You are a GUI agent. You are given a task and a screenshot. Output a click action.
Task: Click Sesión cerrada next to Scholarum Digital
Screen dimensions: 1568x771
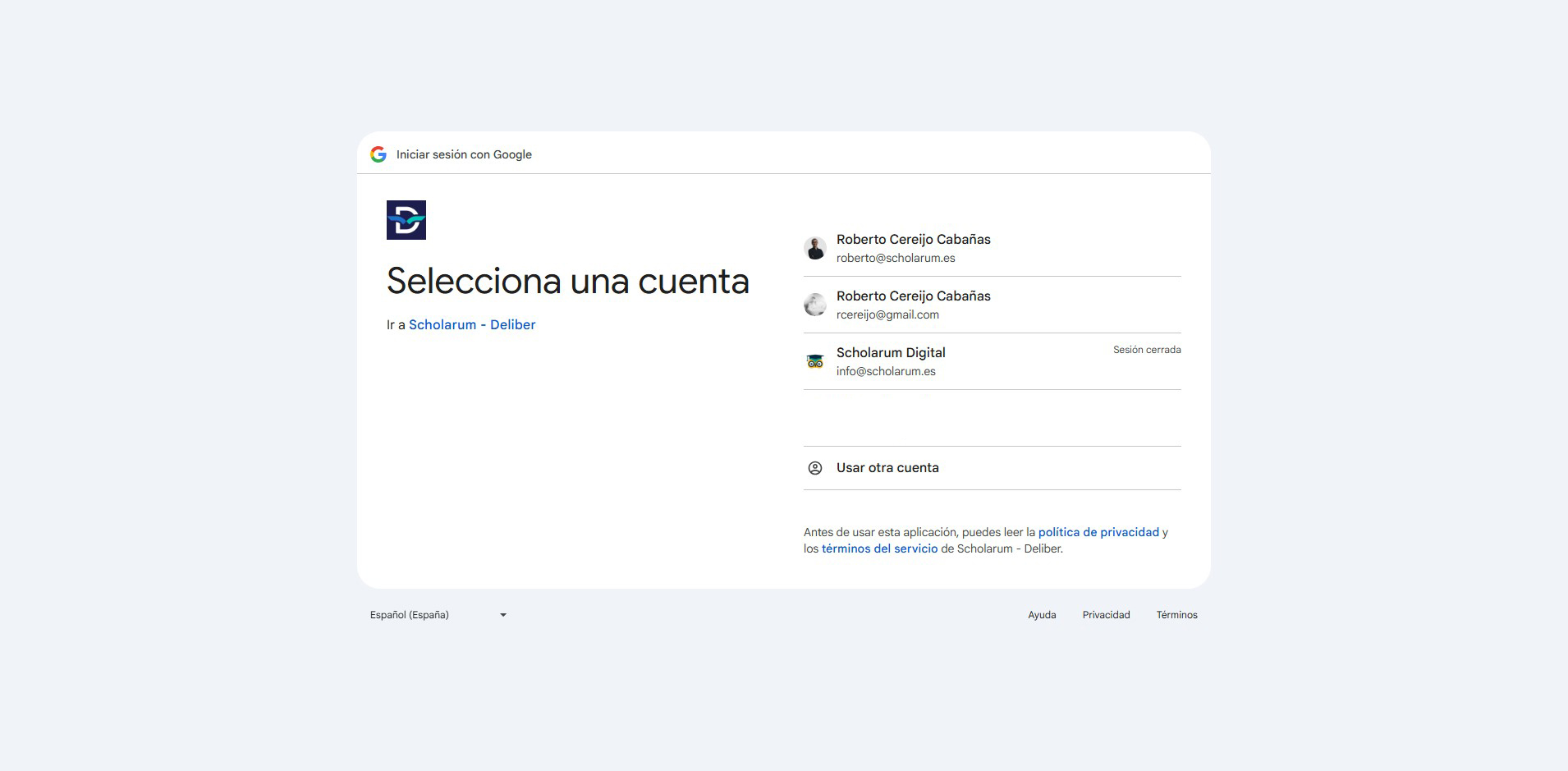click(x=1147, y=349)
